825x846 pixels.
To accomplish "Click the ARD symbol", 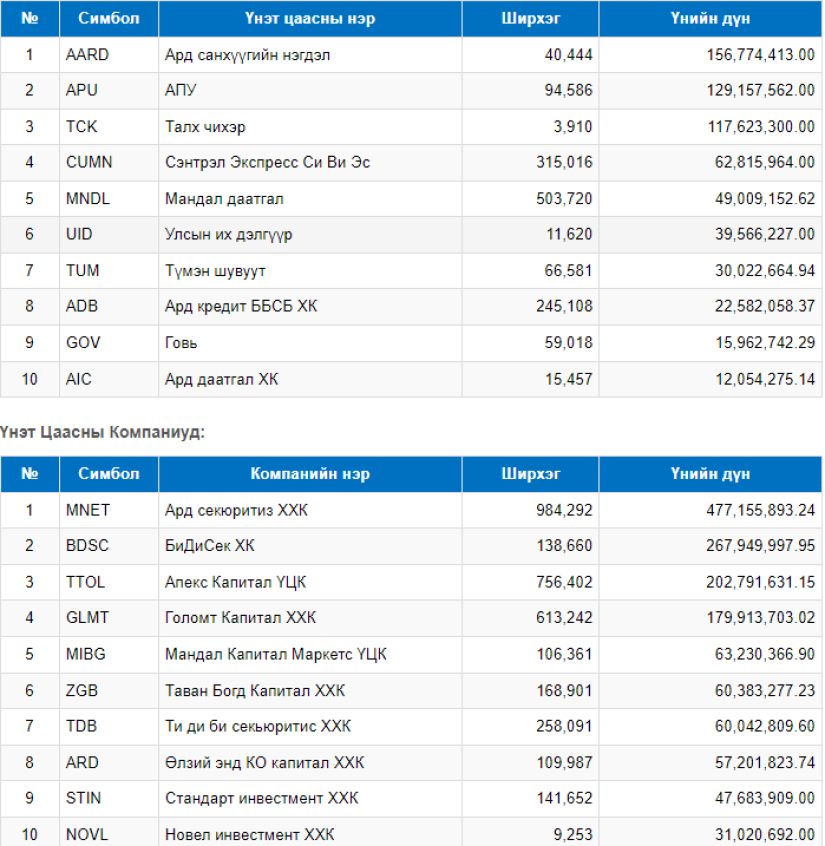I will (x=82, y=762).
